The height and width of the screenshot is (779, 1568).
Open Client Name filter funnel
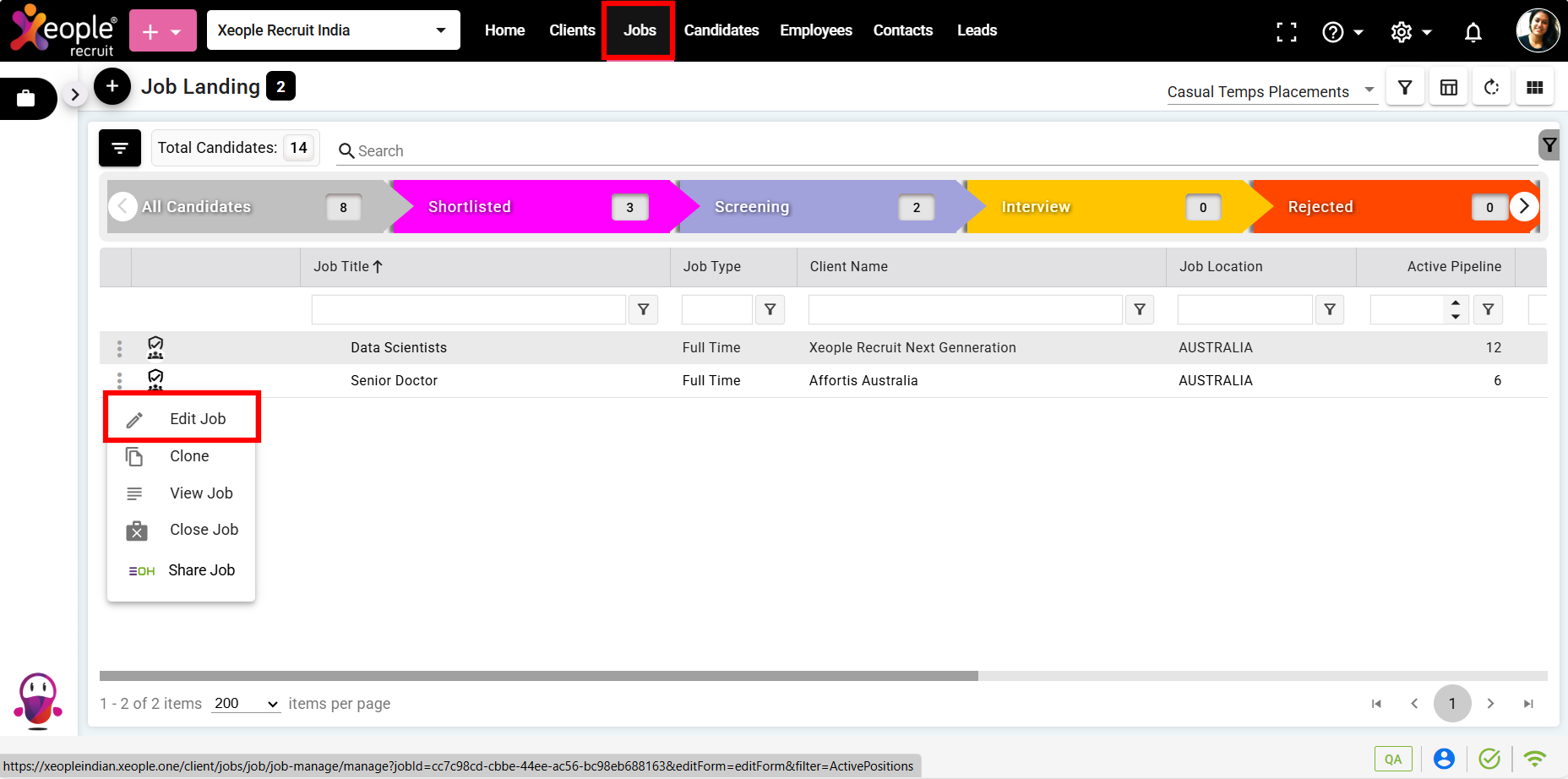(1140, 309)
